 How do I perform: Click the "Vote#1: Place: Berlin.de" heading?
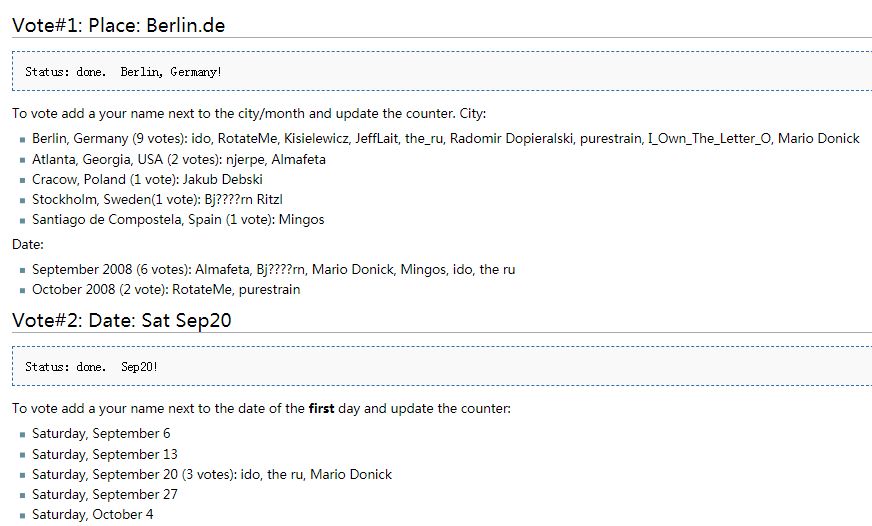pyautogui.click(x=119, y=25)
